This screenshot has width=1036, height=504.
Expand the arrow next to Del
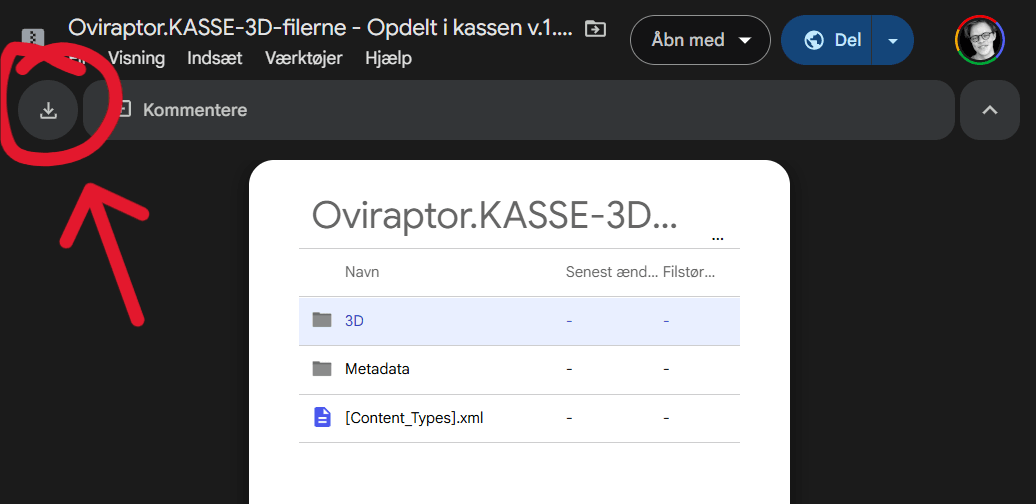[893, 40]
